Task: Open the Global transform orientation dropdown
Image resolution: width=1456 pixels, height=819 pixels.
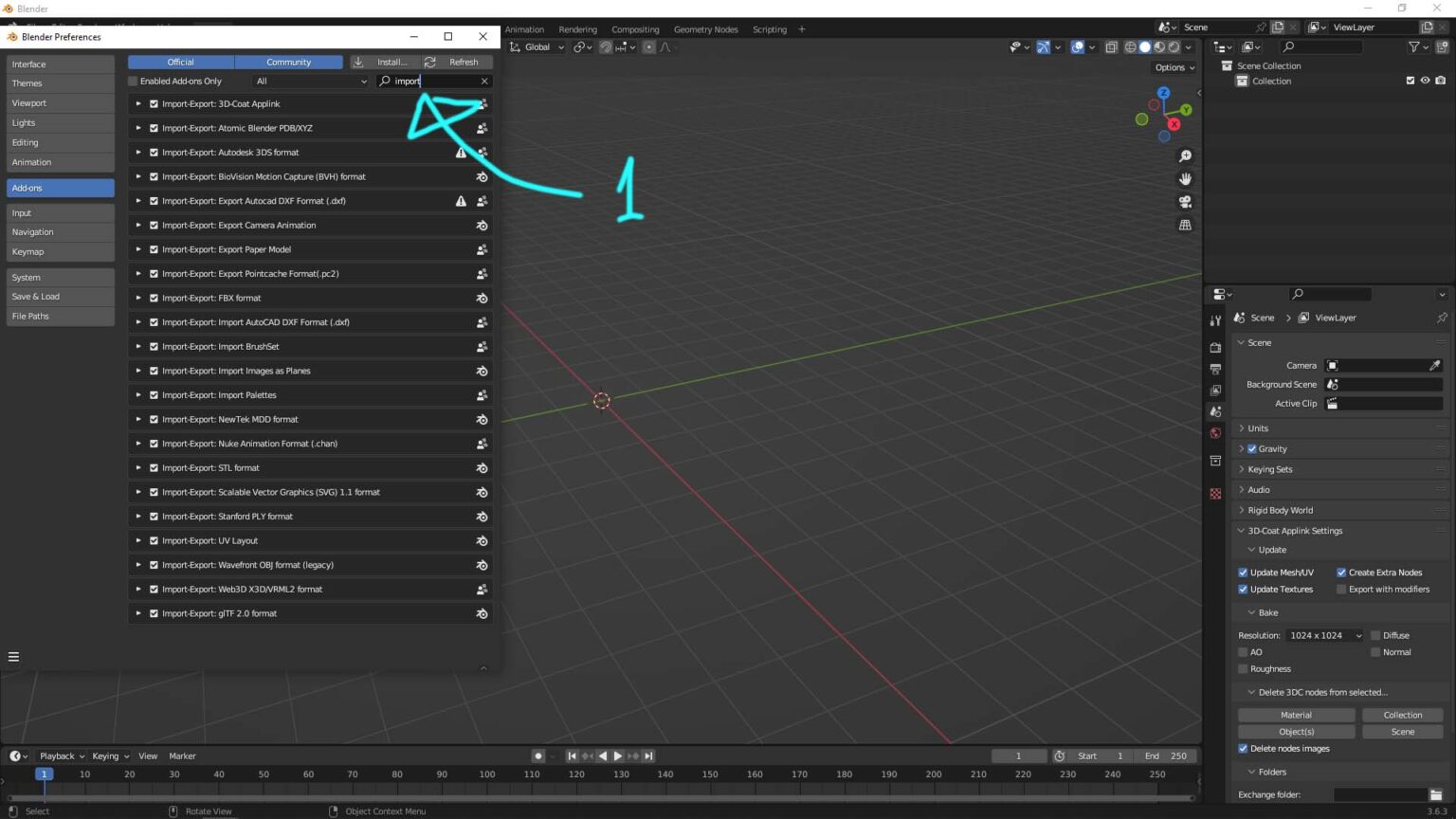Action: [537, 46]
